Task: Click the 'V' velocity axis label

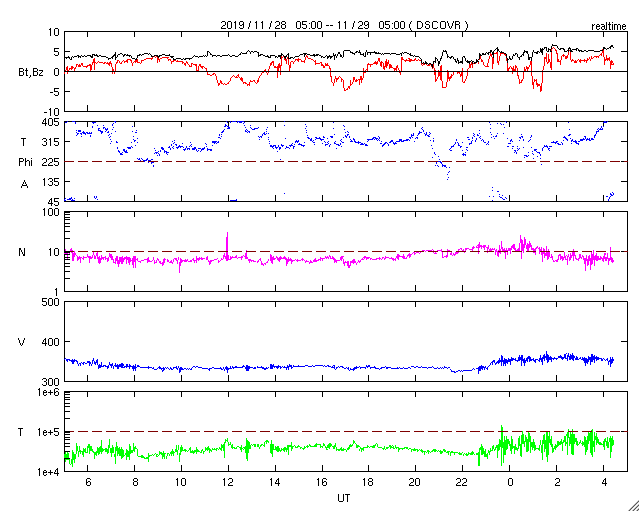Action: [22, 342]
